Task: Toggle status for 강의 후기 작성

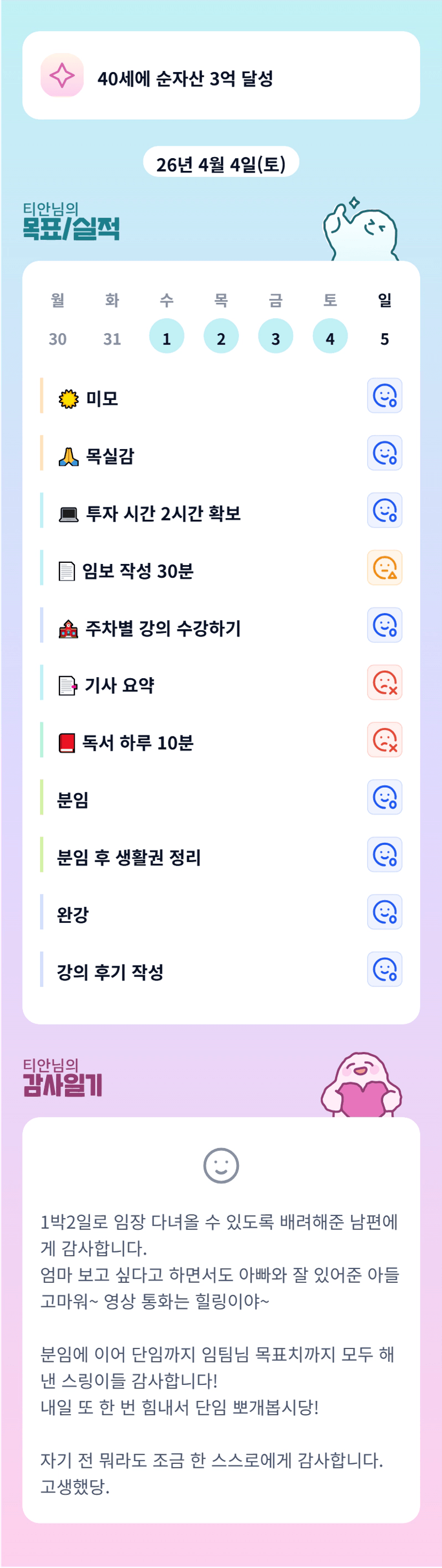Action: click(384, 969)
